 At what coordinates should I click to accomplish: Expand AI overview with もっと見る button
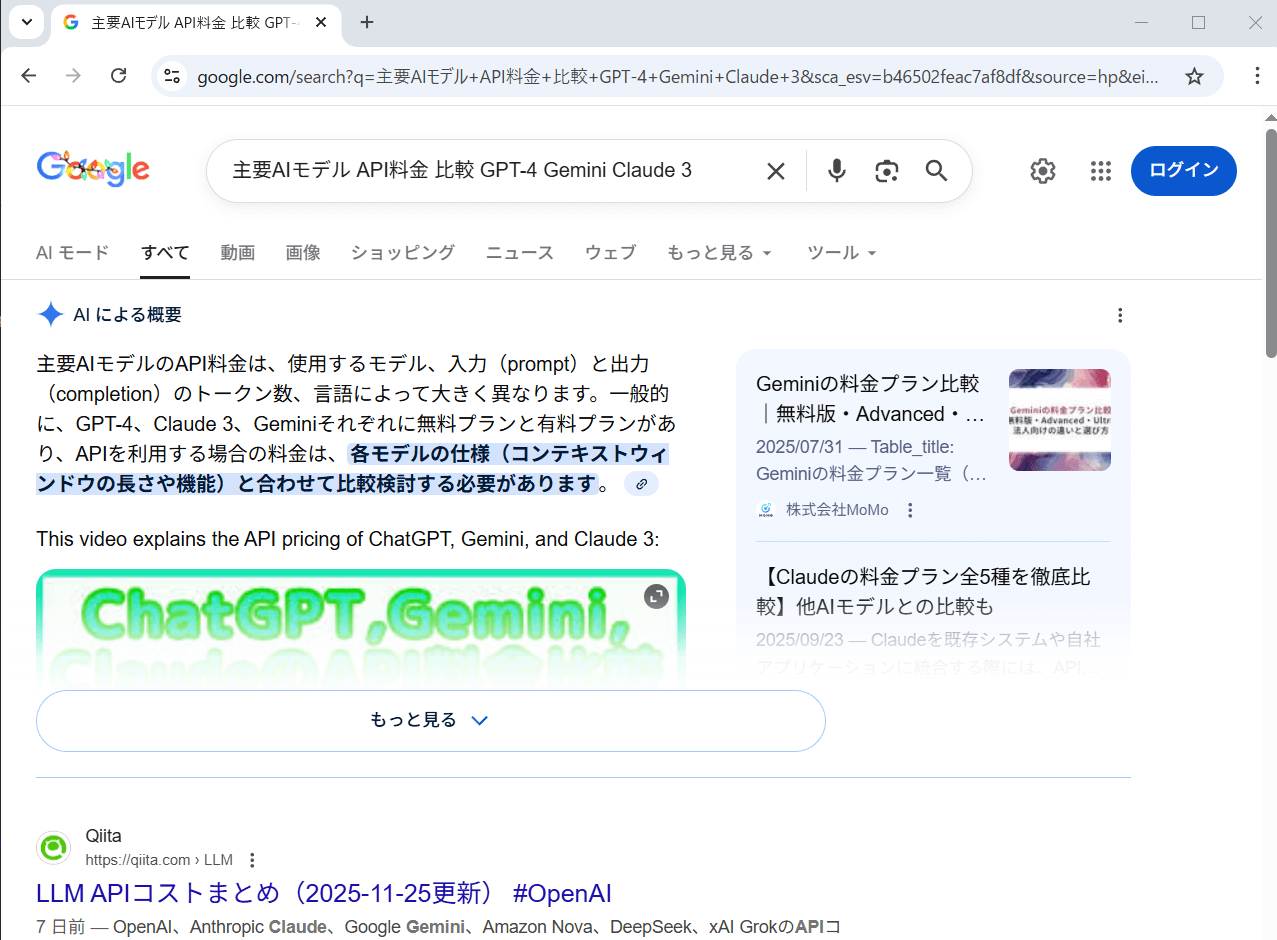pyautogui.click(x=430, y=720)
